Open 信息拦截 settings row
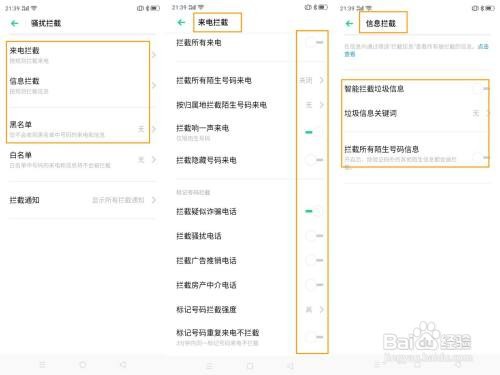This screenshot has height=375, width=500. point(83,85)
